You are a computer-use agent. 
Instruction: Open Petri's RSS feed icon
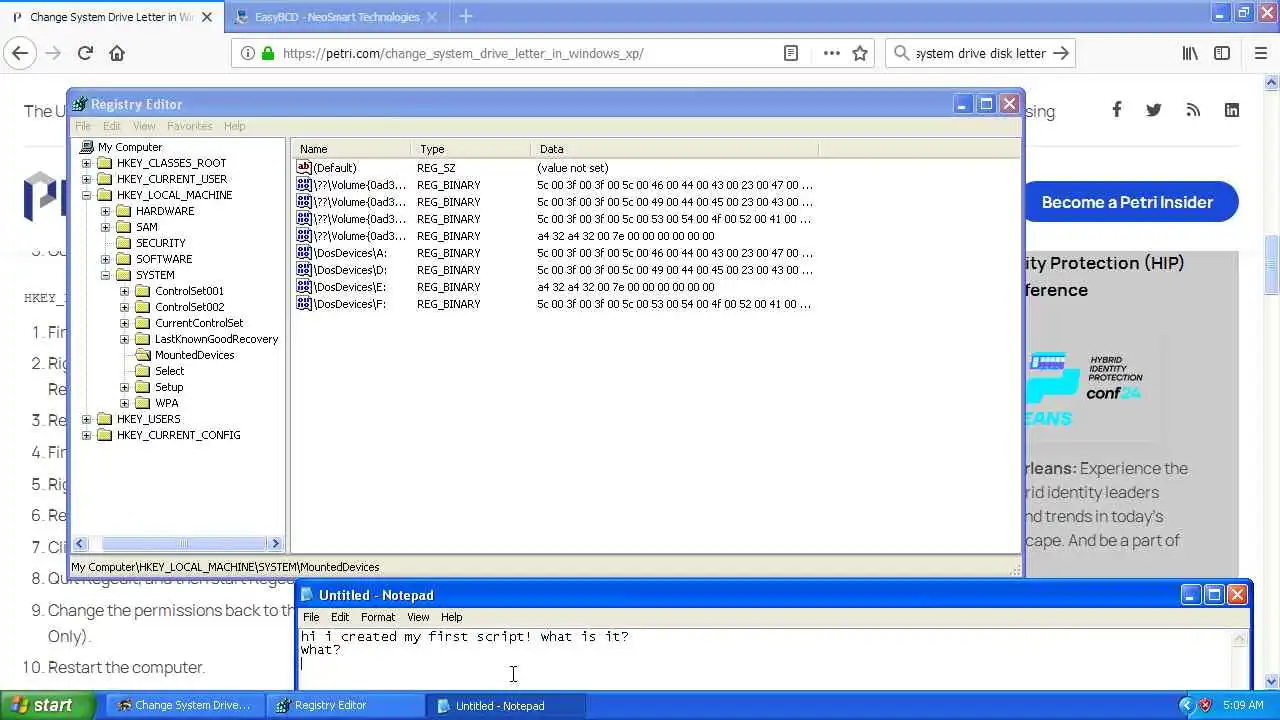coord(1193,110)
